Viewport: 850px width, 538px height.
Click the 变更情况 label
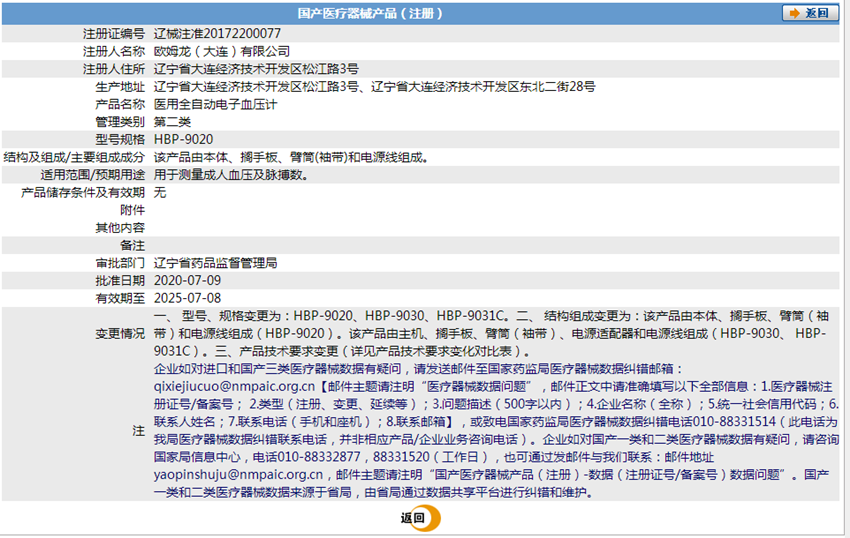[x=120, y=334]
